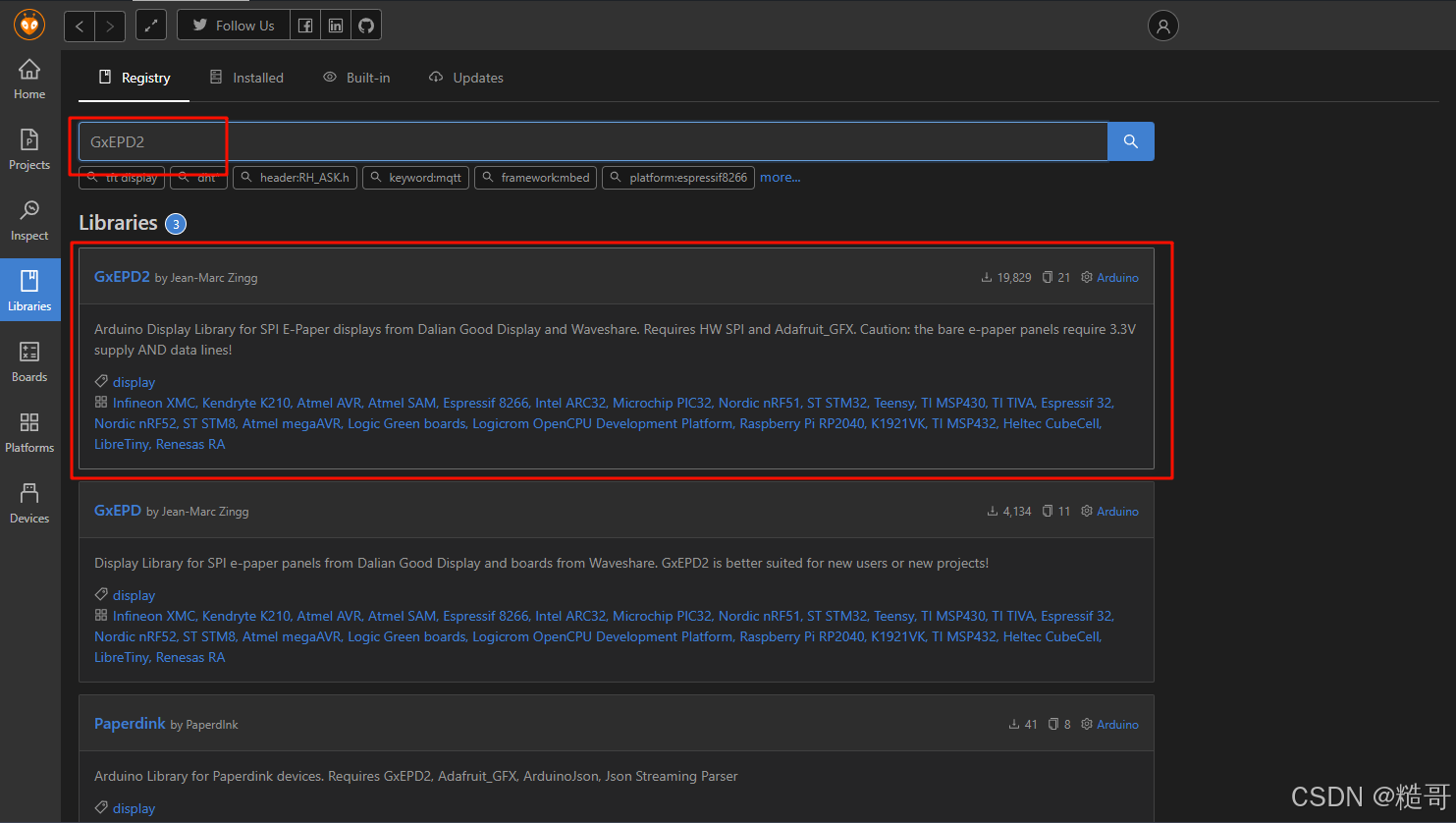Open the Facebook icon link
Viewport: 1456px width, 823px height.
click(x=305, y=26)
